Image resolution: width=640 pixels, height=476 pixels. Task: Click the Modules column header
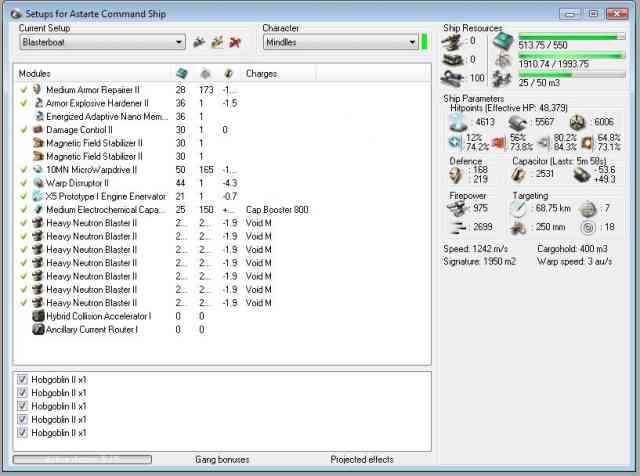93,74
